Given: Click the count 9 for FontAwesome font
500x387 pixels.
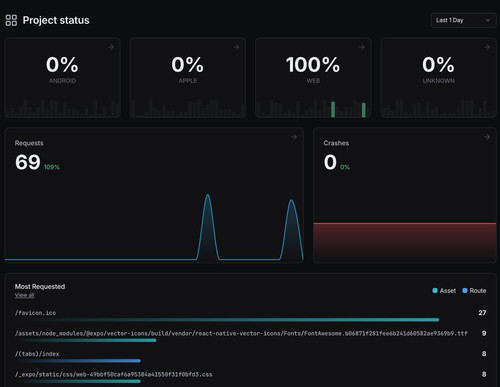Looking at the screenshot, I should click(x=484, y=333).
